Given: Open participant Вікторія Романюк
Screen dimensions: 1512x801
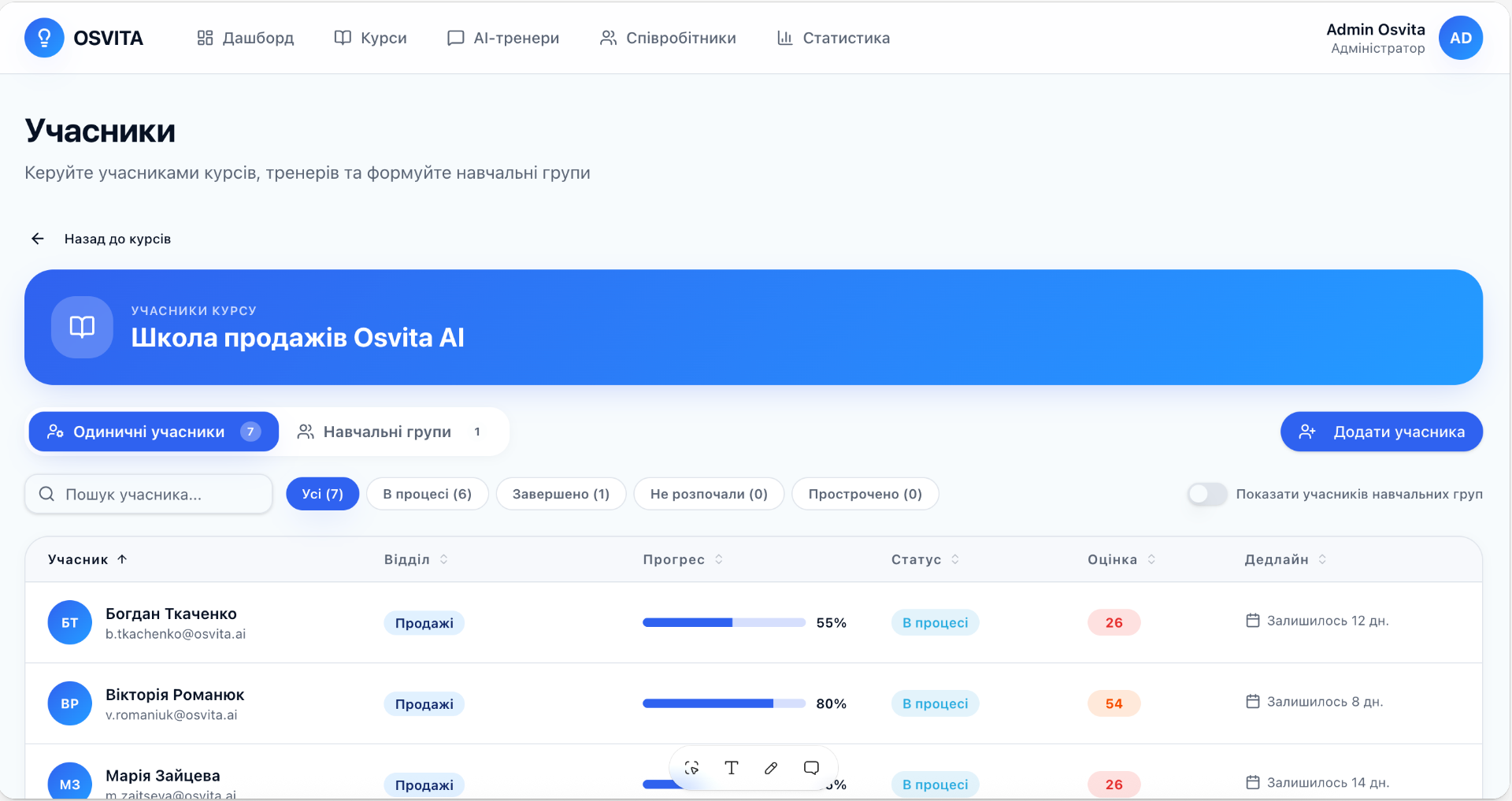Looking at the screenshot, I should [x=175, y=695].
